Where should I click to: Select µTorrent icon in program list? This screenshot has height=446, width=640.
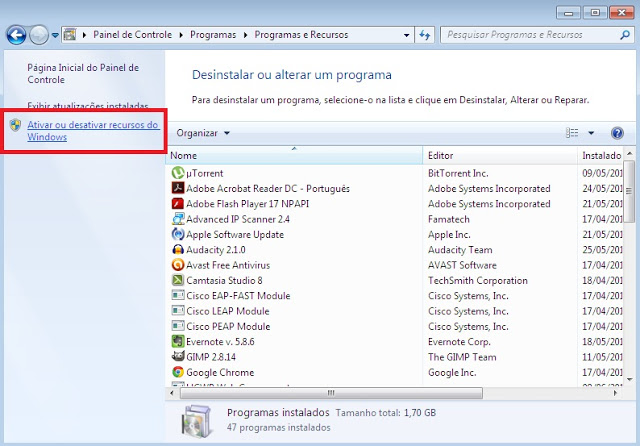(178, 173)
